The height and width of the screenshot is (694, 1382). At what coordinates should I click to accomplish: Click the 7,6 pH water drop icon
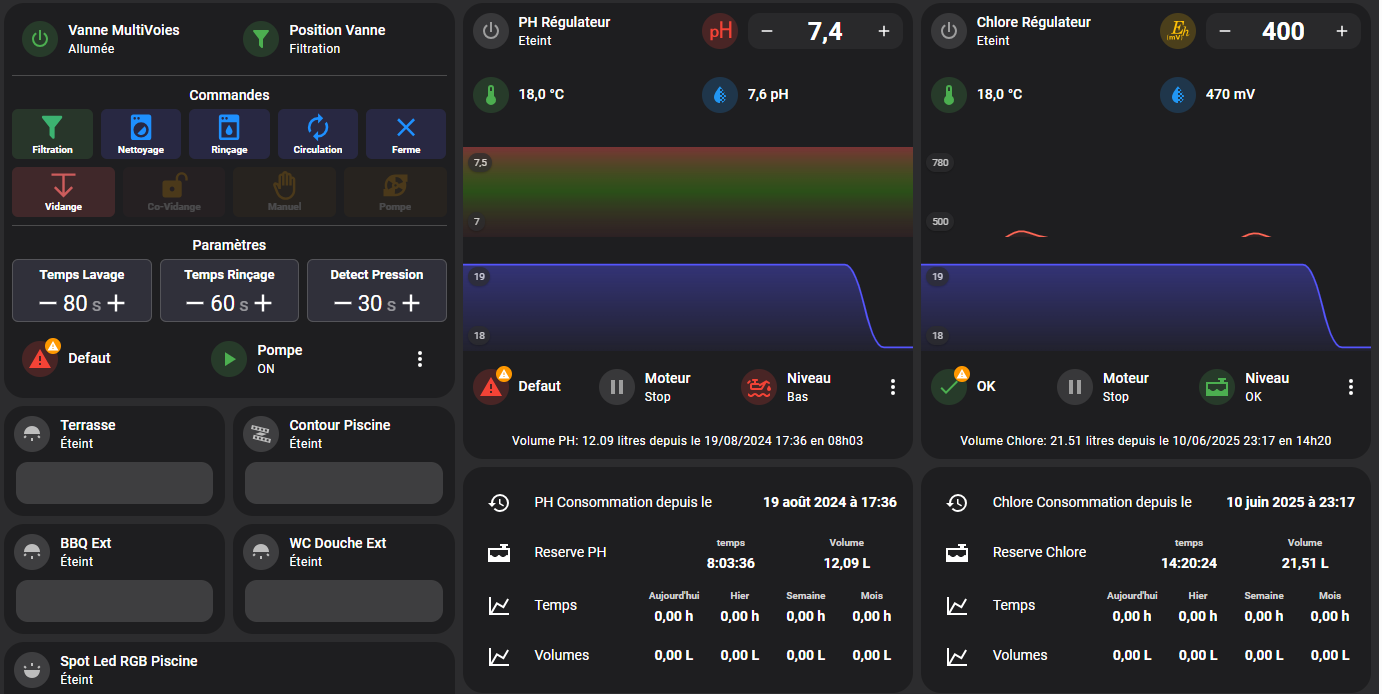(x=720, y=95)
